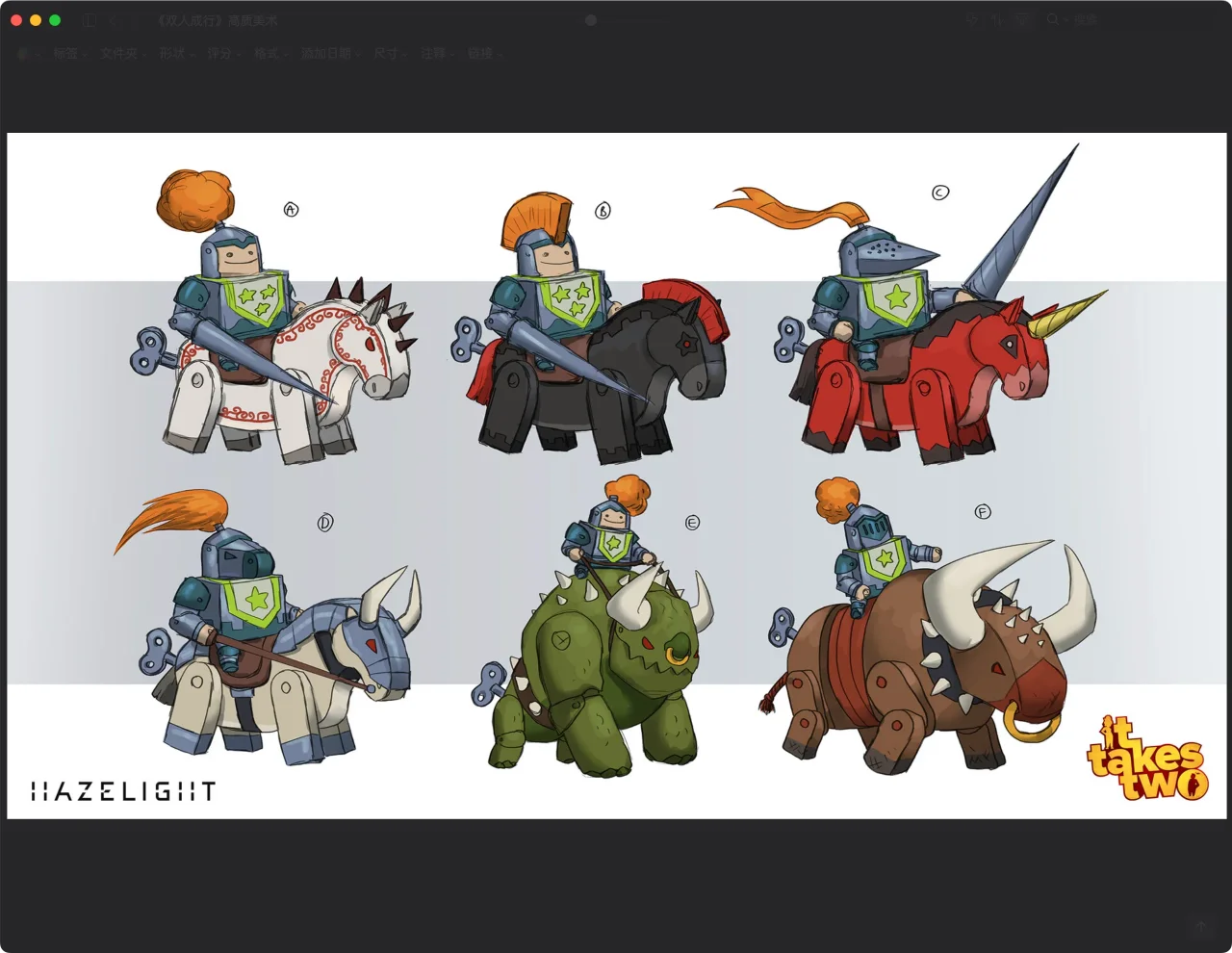The height and width of the screenshot is (953, 1232).
Task: Click the red close window button
Action: 16,20
